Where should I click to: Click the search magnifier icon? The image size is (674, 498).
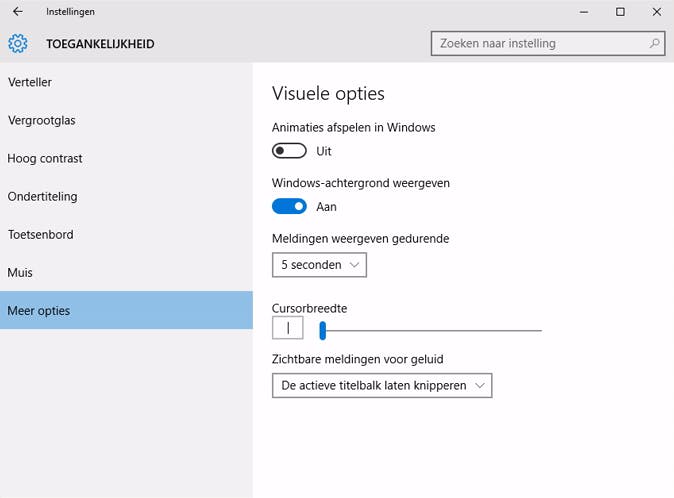(655, 44)
